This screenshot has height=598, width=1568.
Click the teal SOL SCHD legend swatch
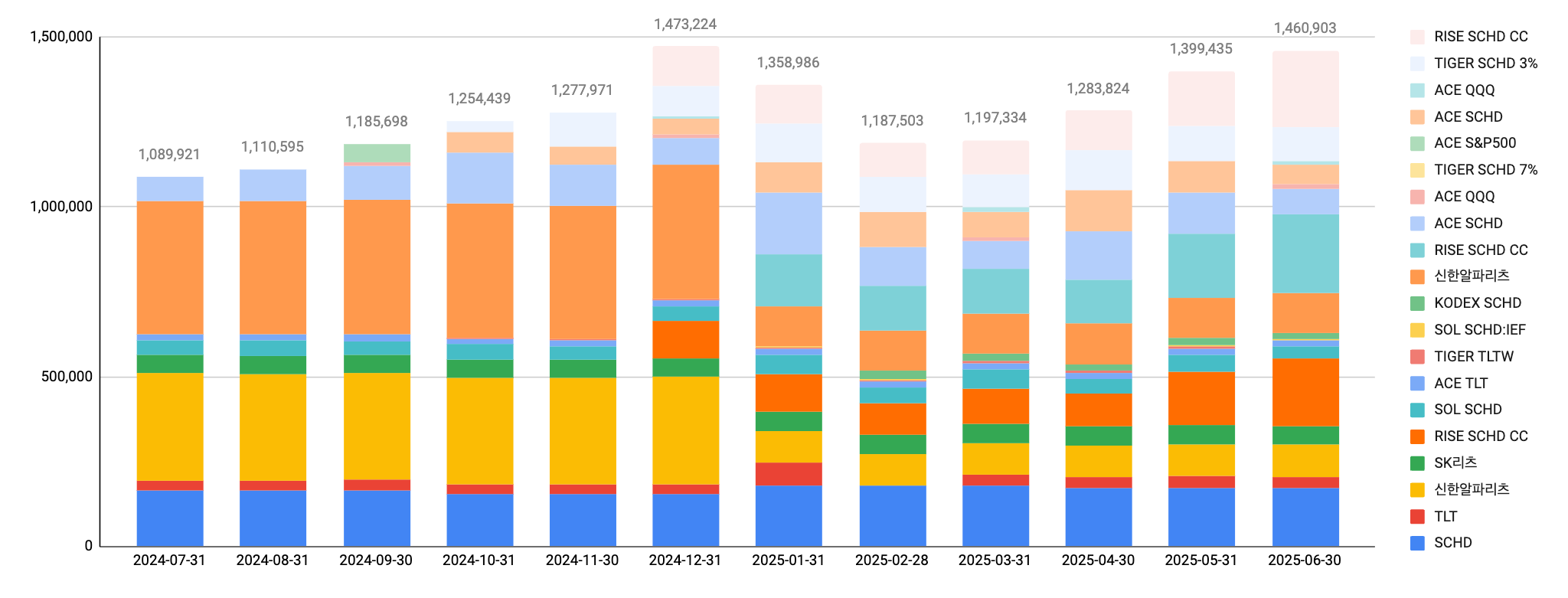pos(1417,410)
